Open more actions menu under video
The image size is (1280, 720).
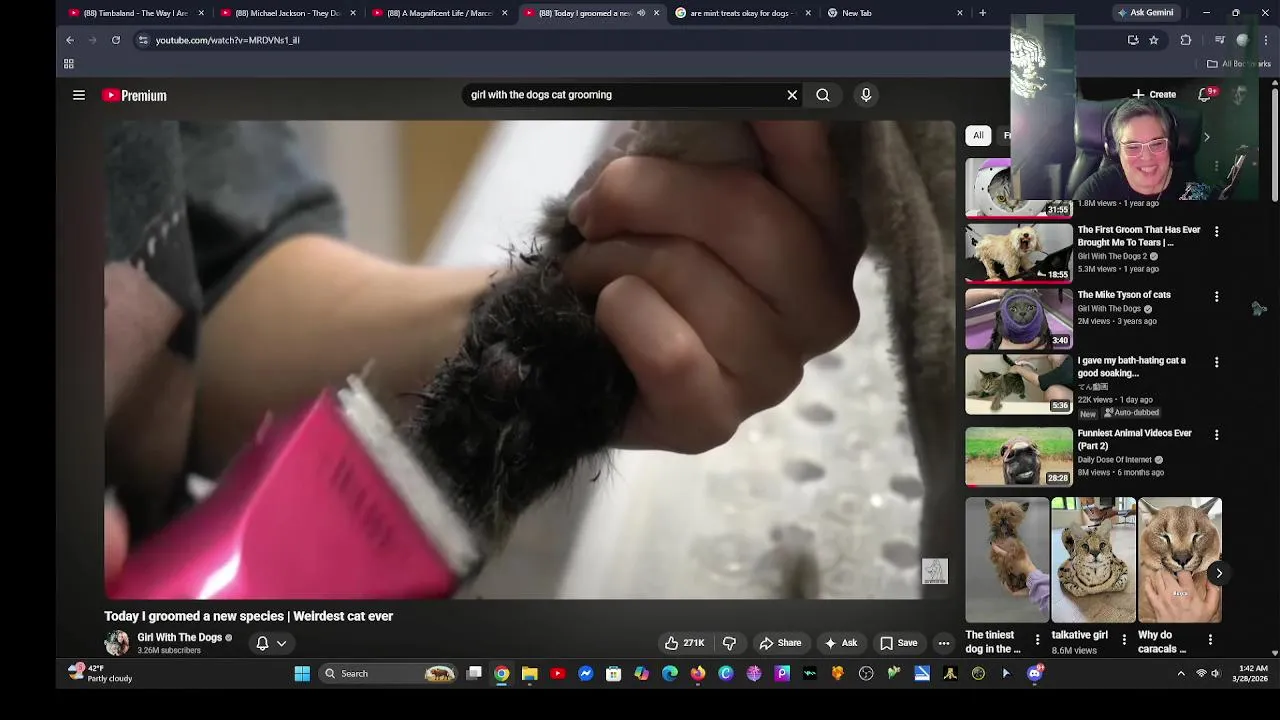[x=944, y=643]
